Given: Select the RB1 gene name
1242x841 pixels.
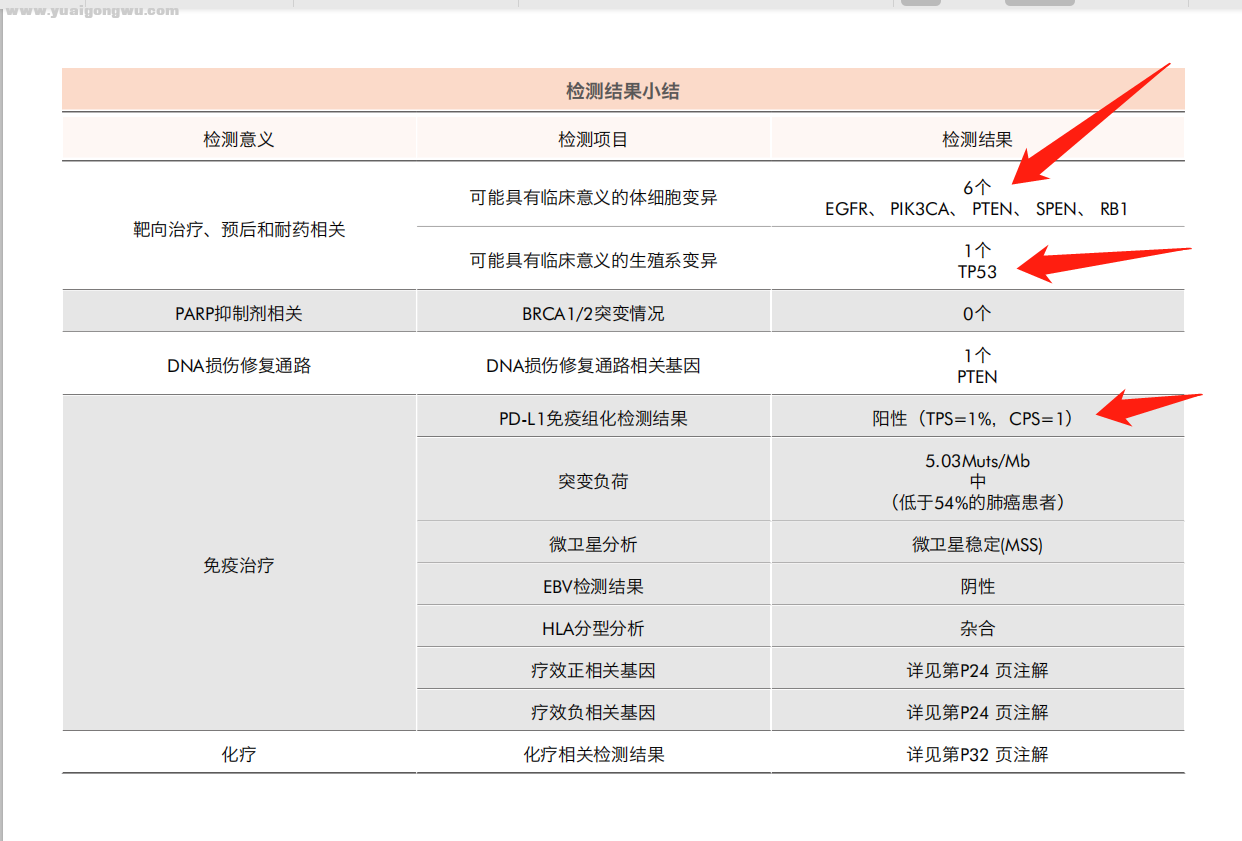Looking at the screenshot, I should 1114,210.
